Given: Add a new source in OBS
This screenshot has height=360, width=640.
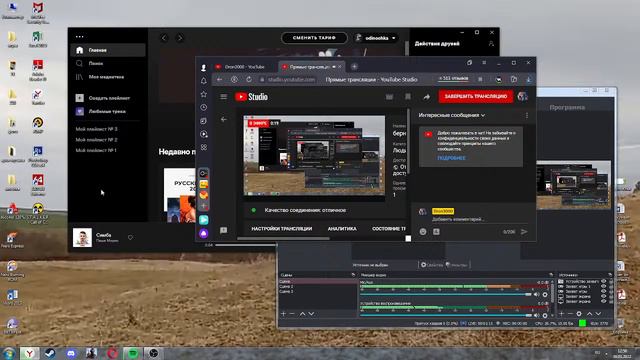Looking at the screenshot, I should (x=562, y=313).
